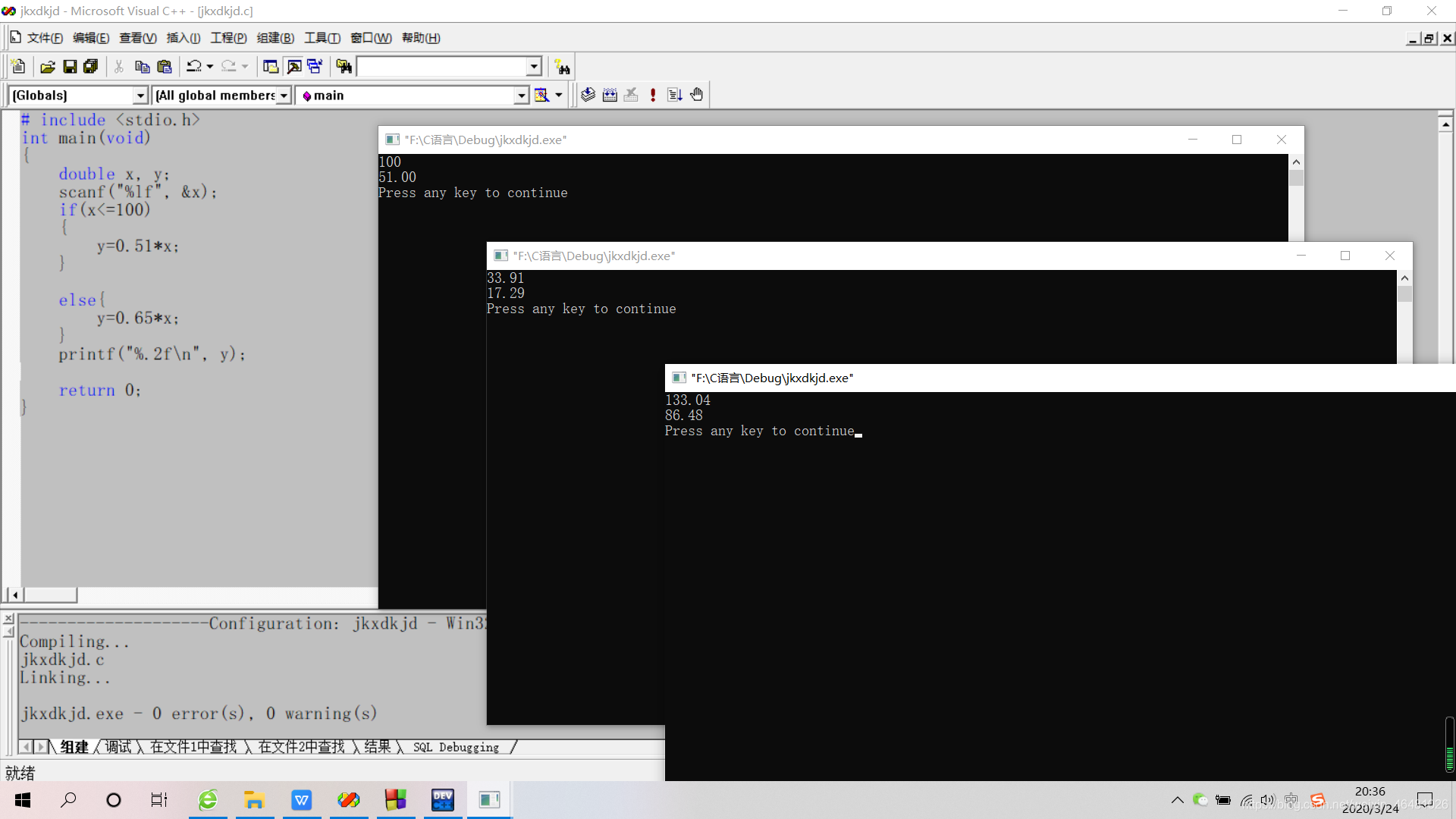Click the Open file toolbar icon
Screen dimensions: 1456x819
tap(47, 67)
